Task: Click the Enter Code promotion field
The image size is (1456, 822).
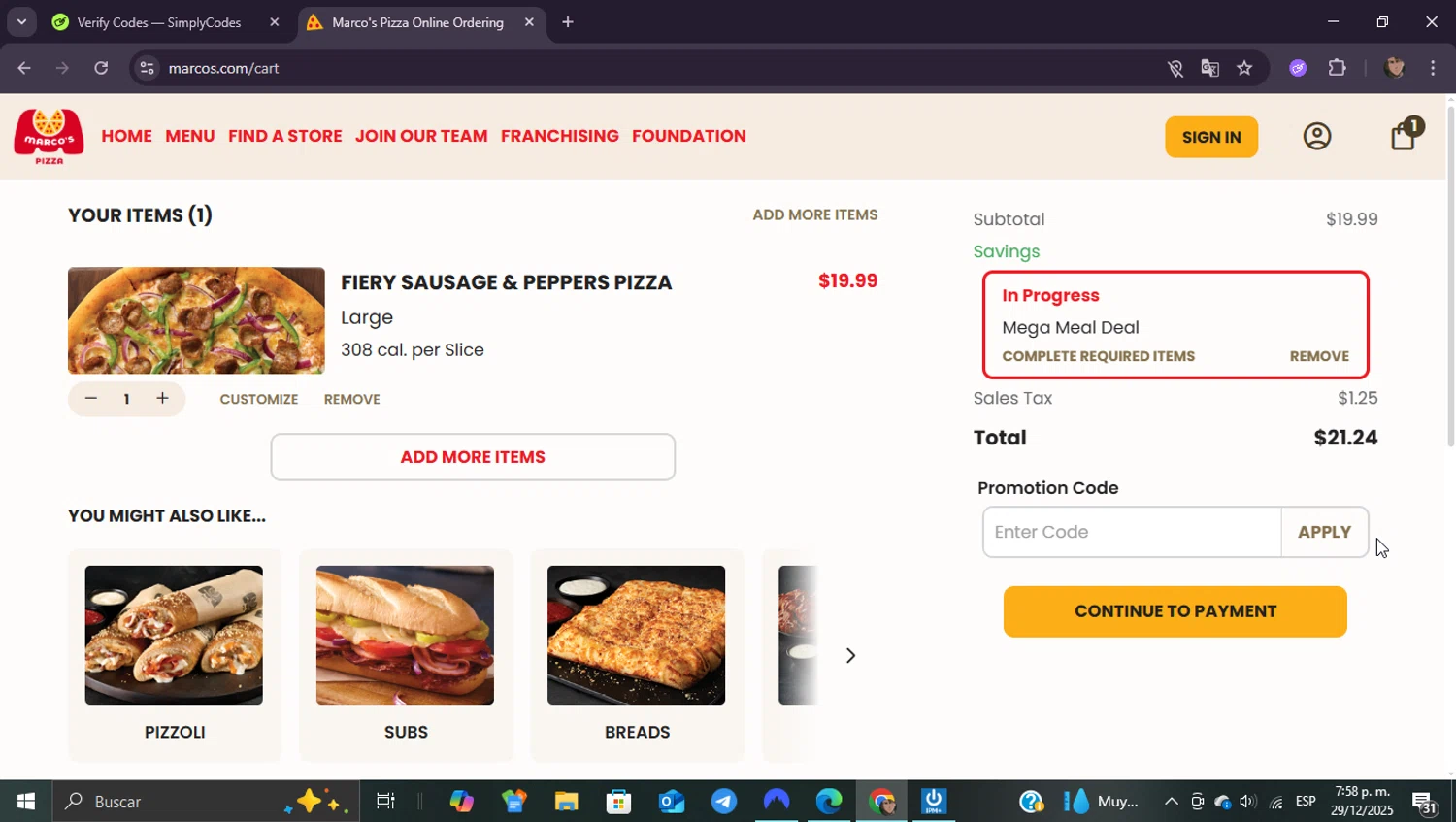Action: pos(1132,532)
